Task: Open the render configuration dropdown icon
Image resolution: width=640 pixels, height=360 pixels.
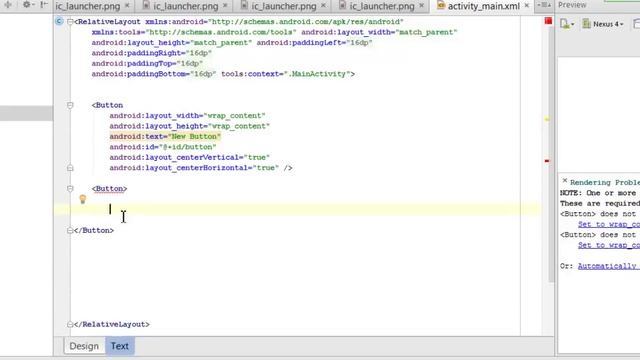Action: tap(567, 24)
